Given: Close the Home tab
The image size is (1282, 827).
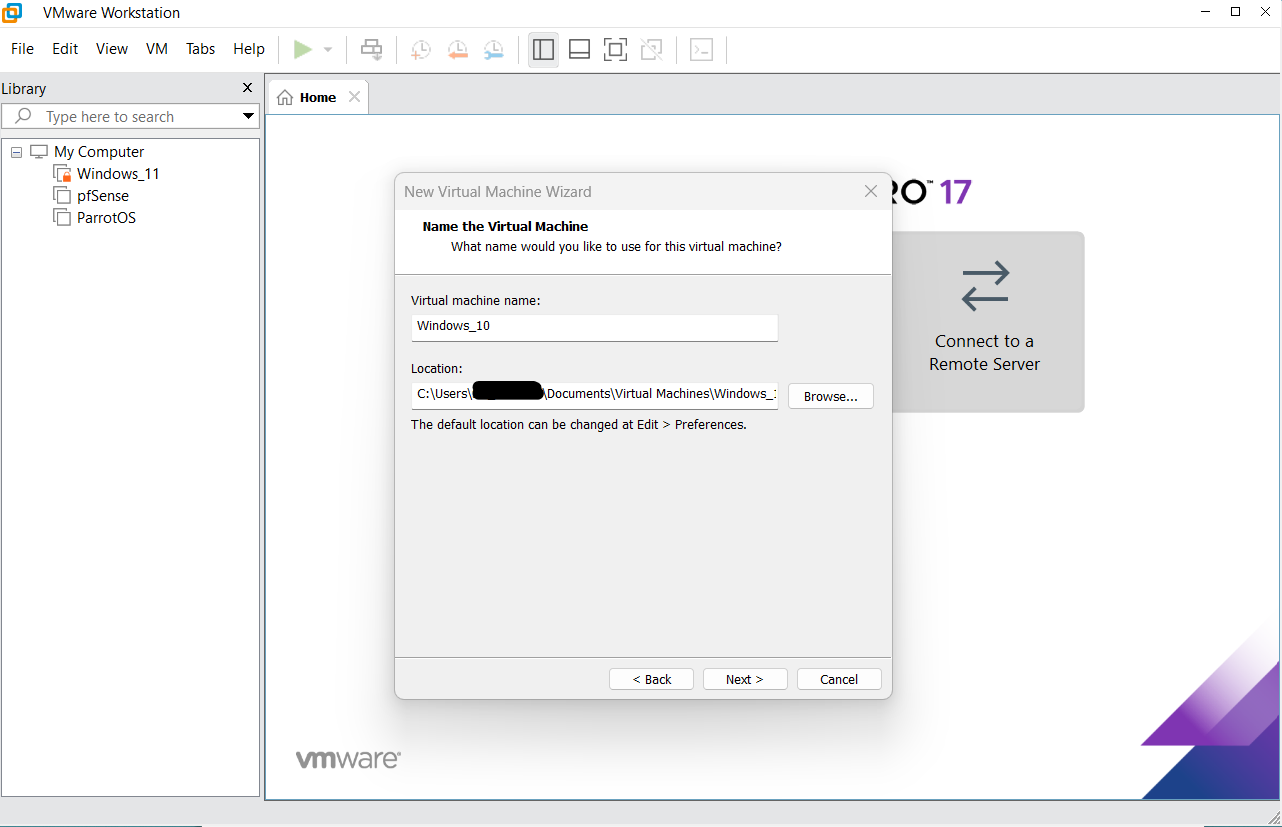Looking at the screenshot, I should pos(354,97).
